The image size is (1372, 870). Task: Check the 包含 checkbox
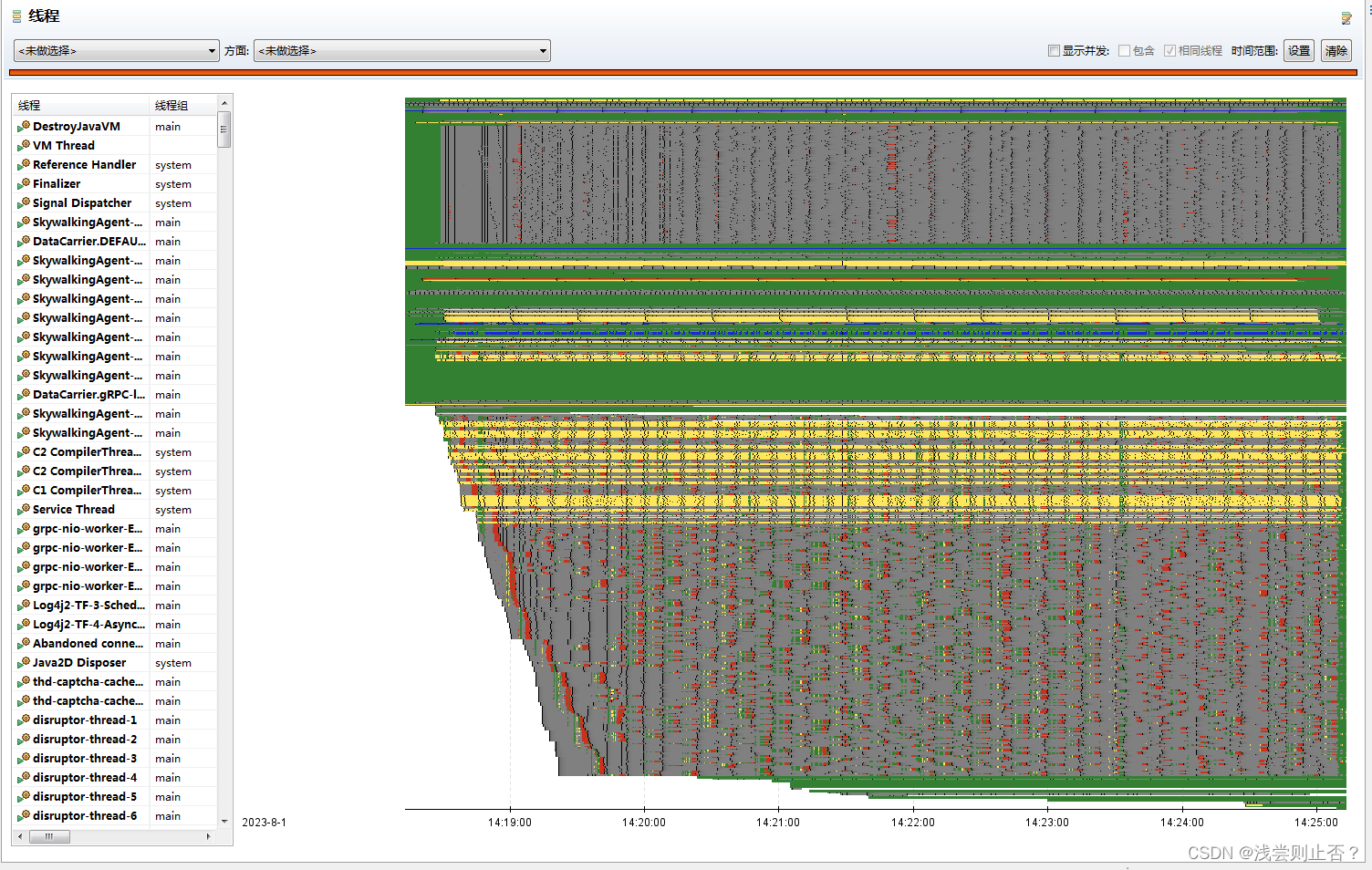[x=1125, y=50]
